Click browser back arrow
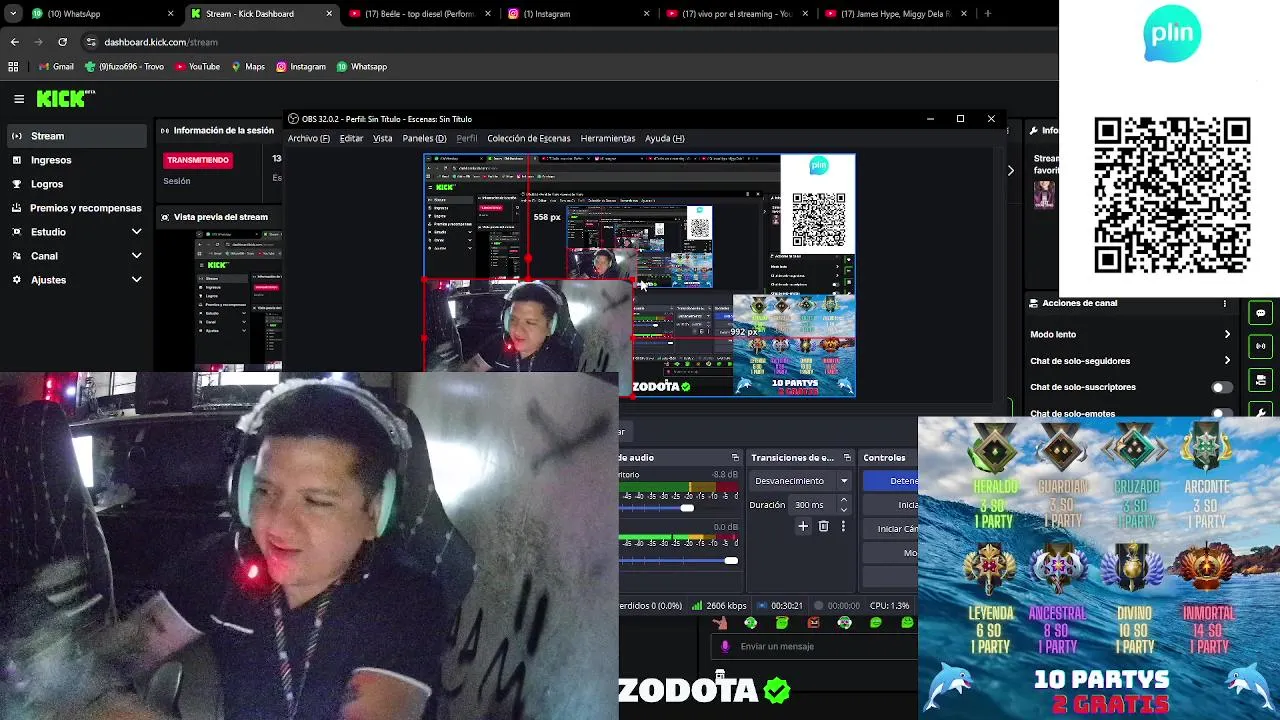1280x720 pixels. [14, 42]
